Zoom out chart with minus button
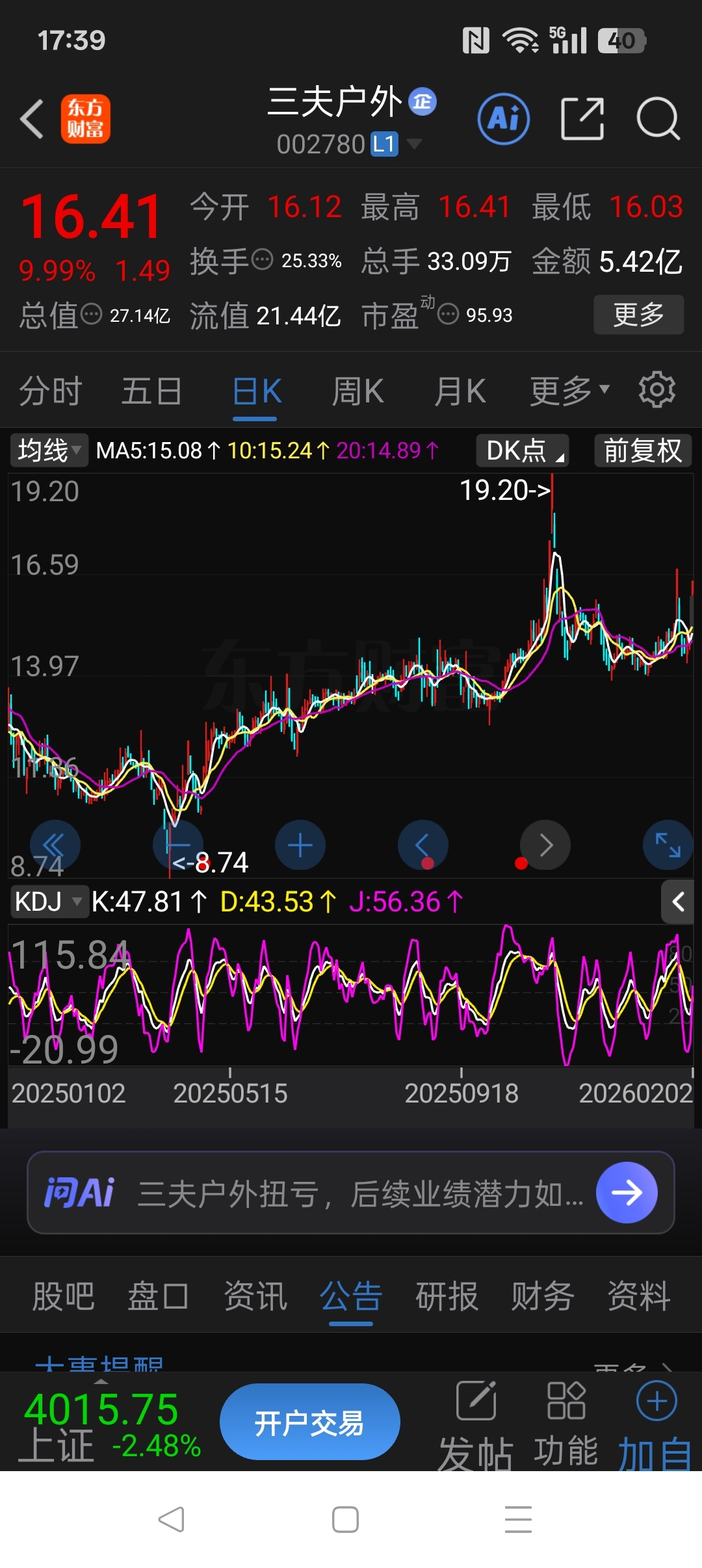Image resolution: width=702 pixels, height=1568 pixels. coord(177,845)
